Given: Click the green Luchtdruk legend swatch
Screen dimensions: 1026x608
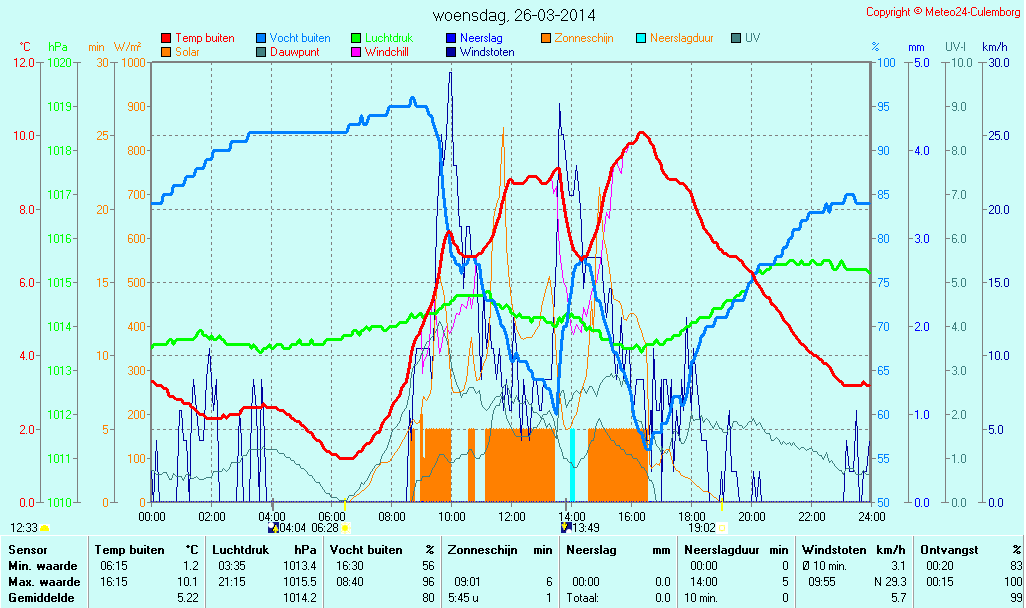Looking at the screenshot, I should click(x=355, y=38).
